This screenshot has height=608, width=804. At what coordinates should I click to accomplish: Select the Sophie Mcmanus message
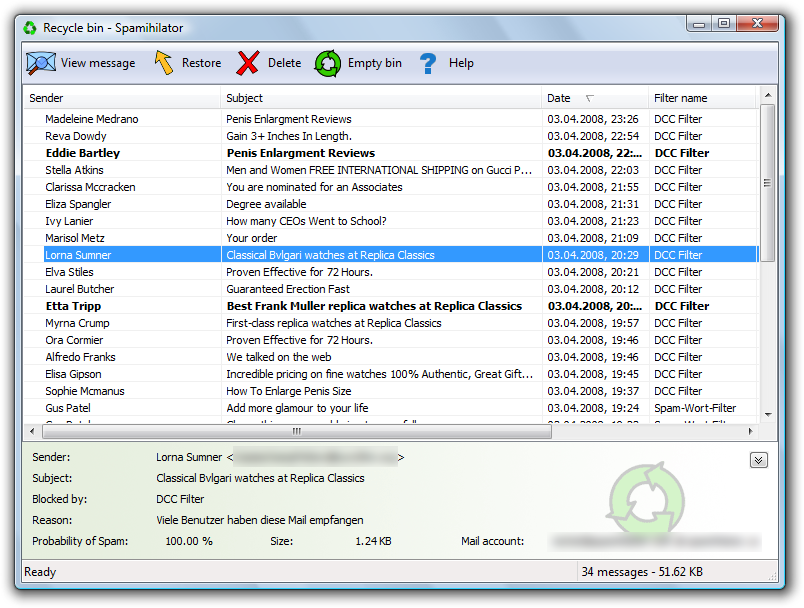point(391,391)
